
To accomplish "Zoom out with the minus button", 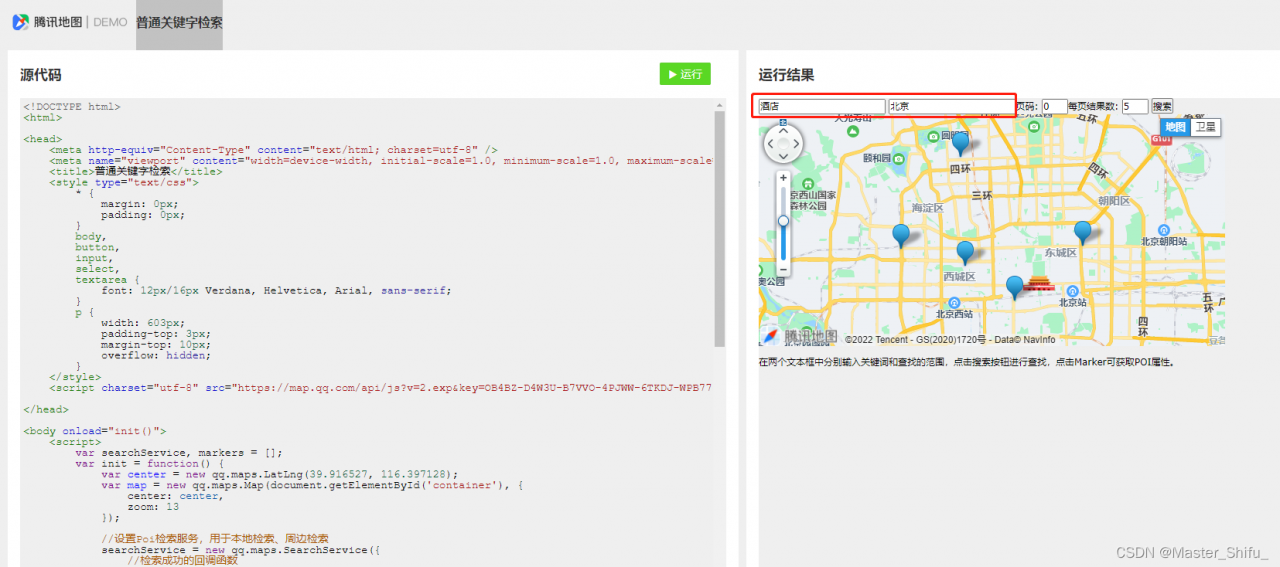I will point(783,269).
